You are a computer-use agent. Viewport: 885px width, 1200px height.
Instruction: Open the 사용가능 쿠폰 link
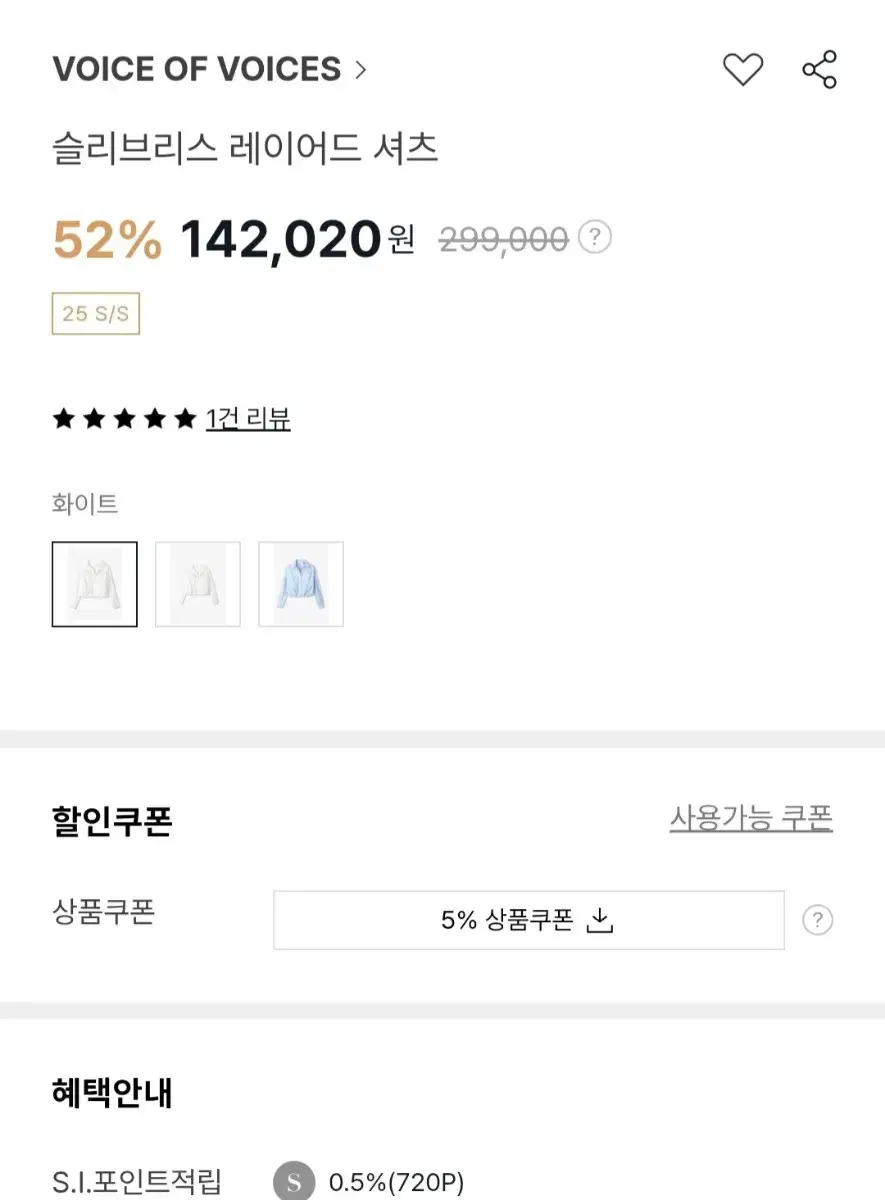click(751, 819)
